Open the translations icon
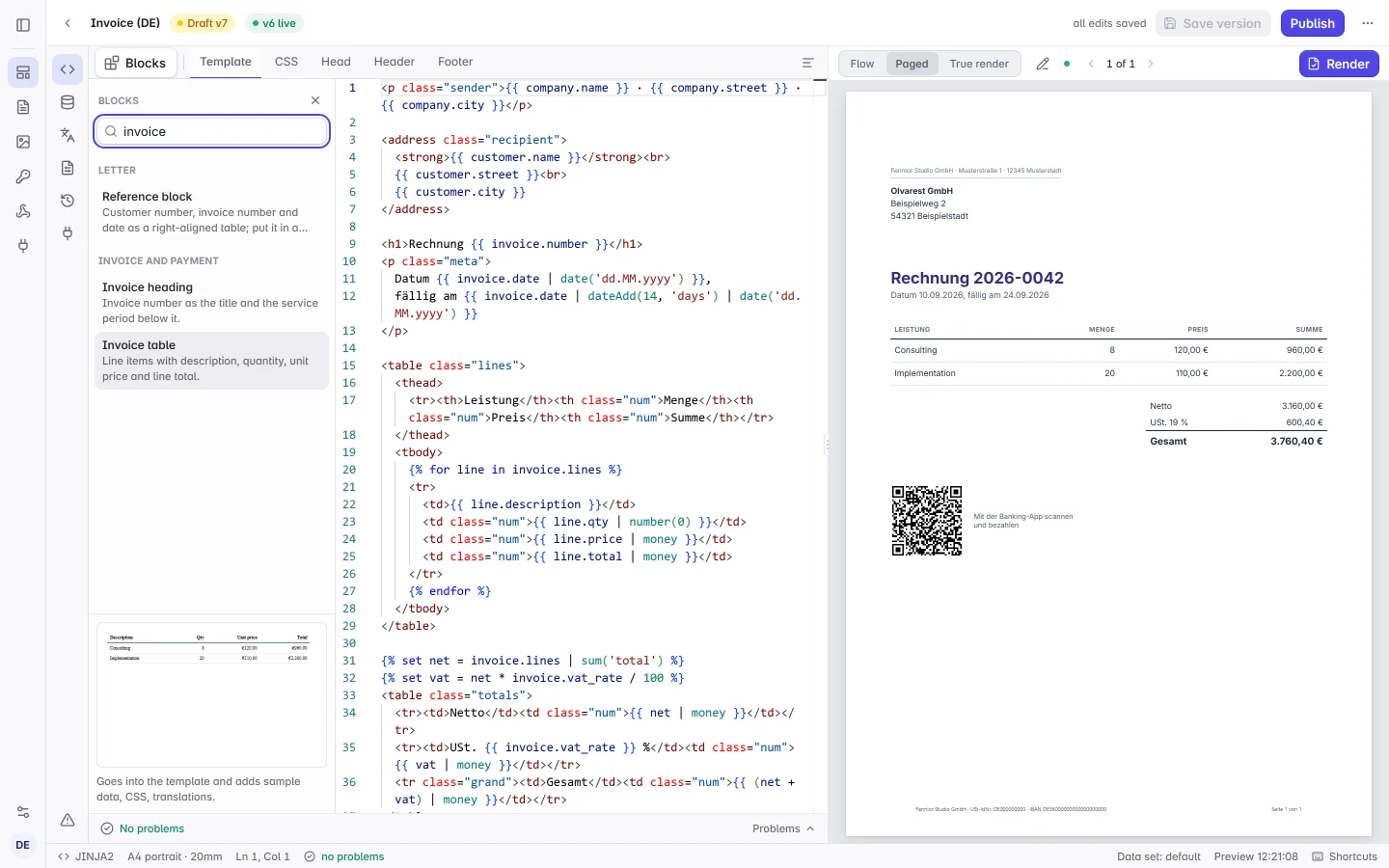The image size is (1389, 868). (68, 135)
